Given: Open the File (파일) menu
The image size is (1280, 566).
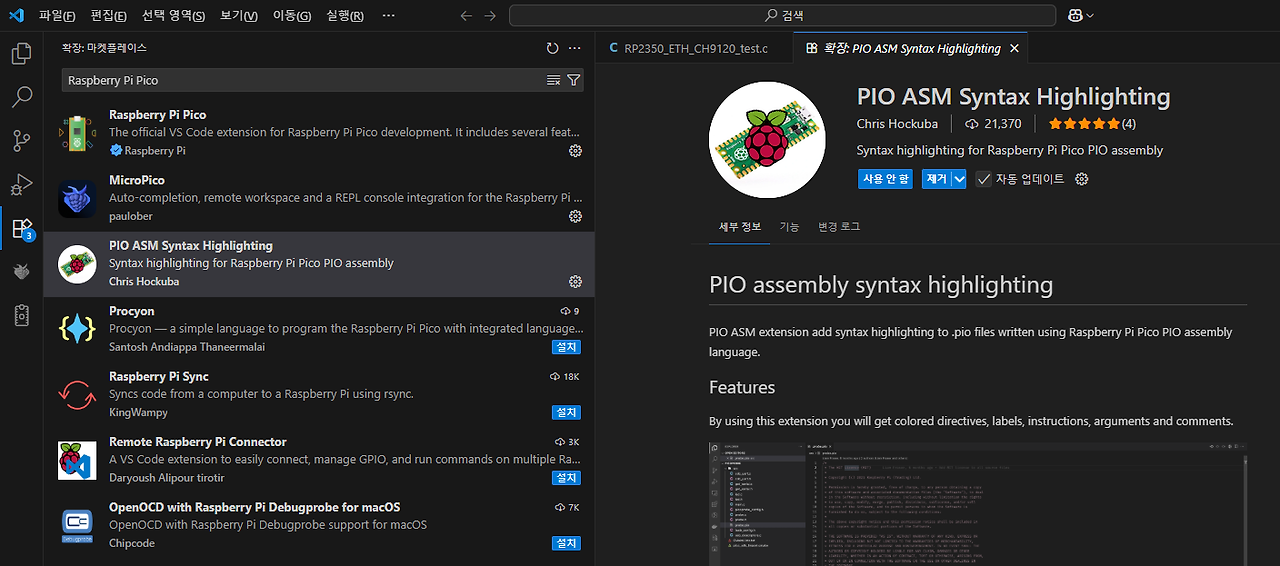Looking at the screenshot, I should 57,16.
